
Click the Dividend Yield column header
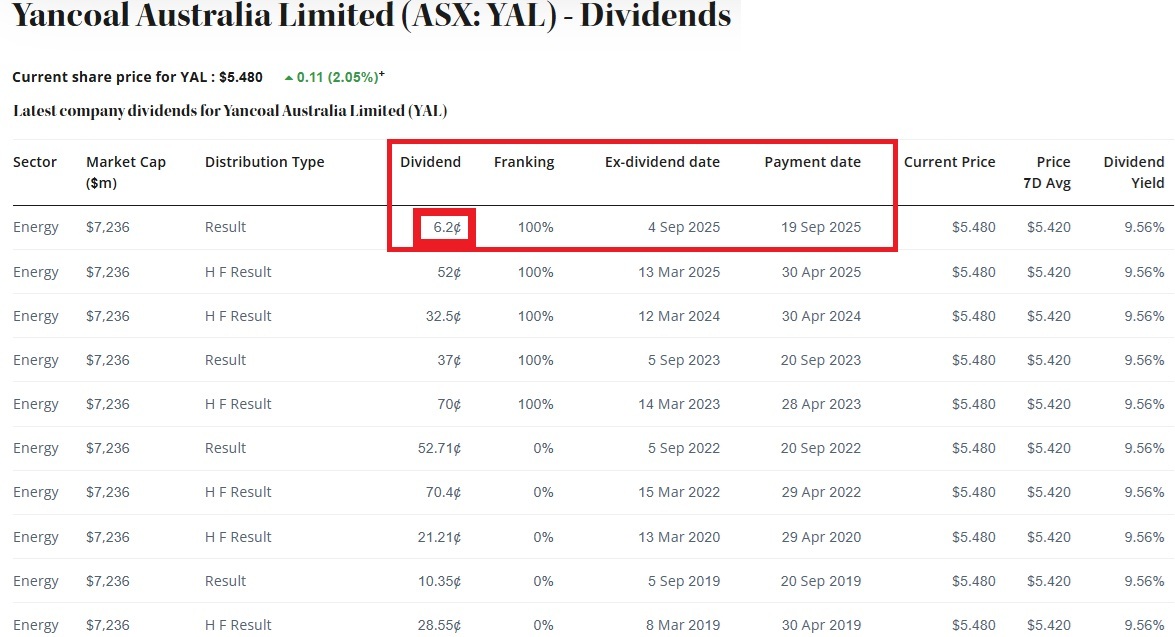point(1133,171)
